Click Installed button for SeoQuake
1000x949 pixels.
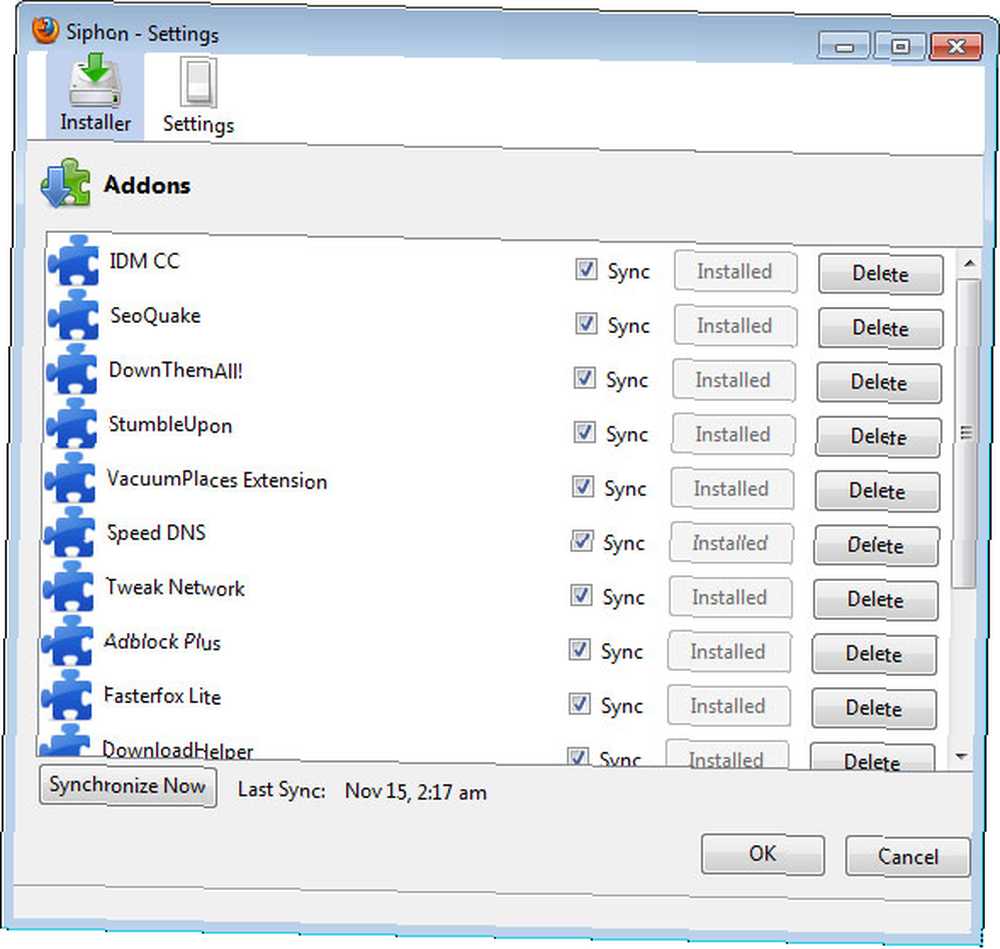(735, 327)
